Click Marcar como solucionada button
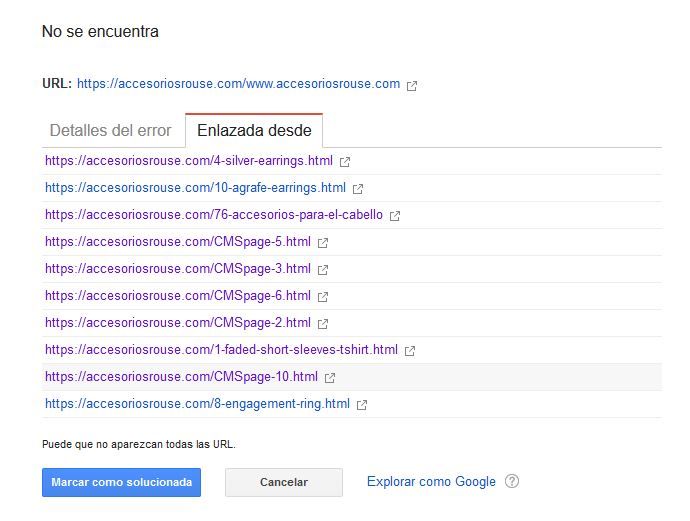Screen dimensions: 690x521 121,482
